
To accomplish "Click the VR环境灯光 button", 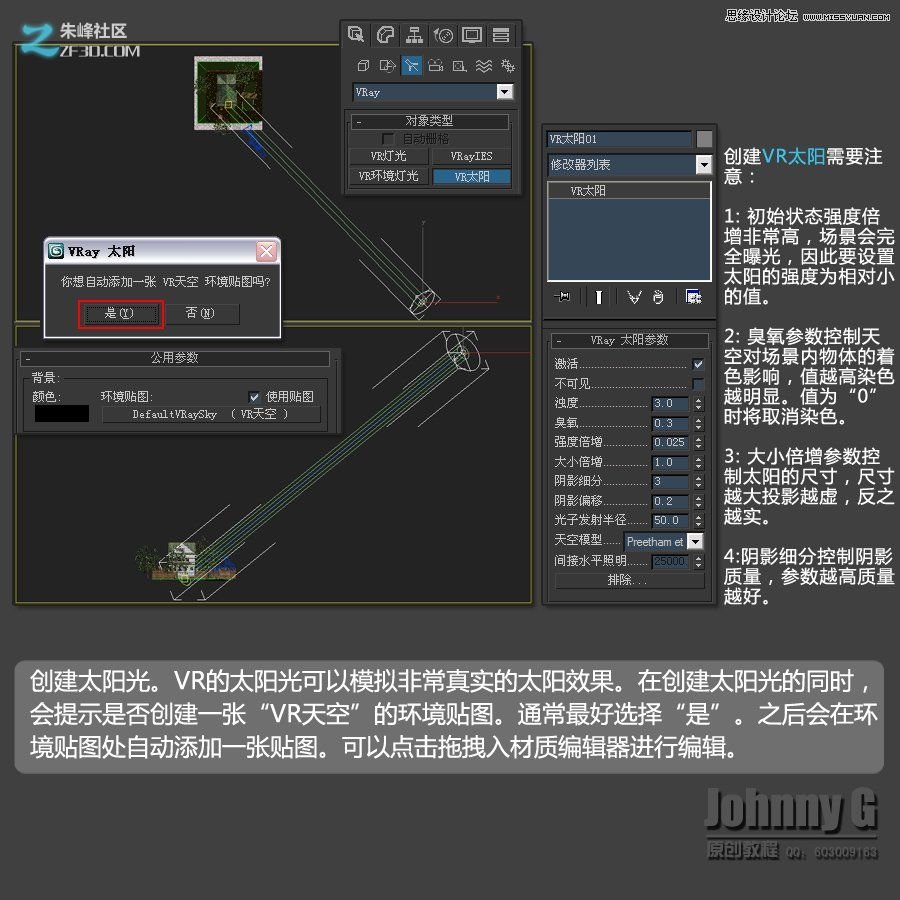I will 389,176.
